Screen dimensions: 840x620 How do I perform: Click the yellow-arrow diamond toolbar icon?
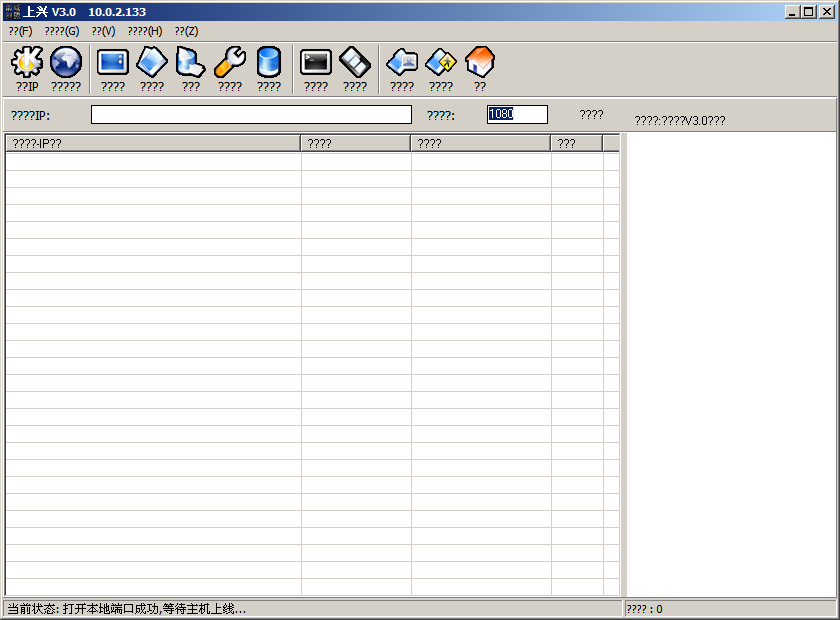pos(441,63)
